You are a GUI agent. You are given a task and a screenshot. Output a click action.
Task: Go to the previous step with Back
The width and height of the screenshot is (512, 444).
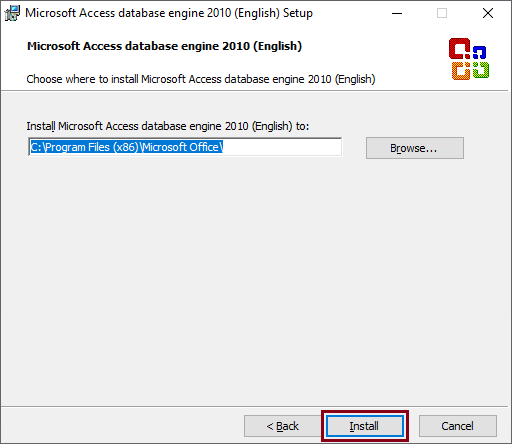tap(283, 426)
